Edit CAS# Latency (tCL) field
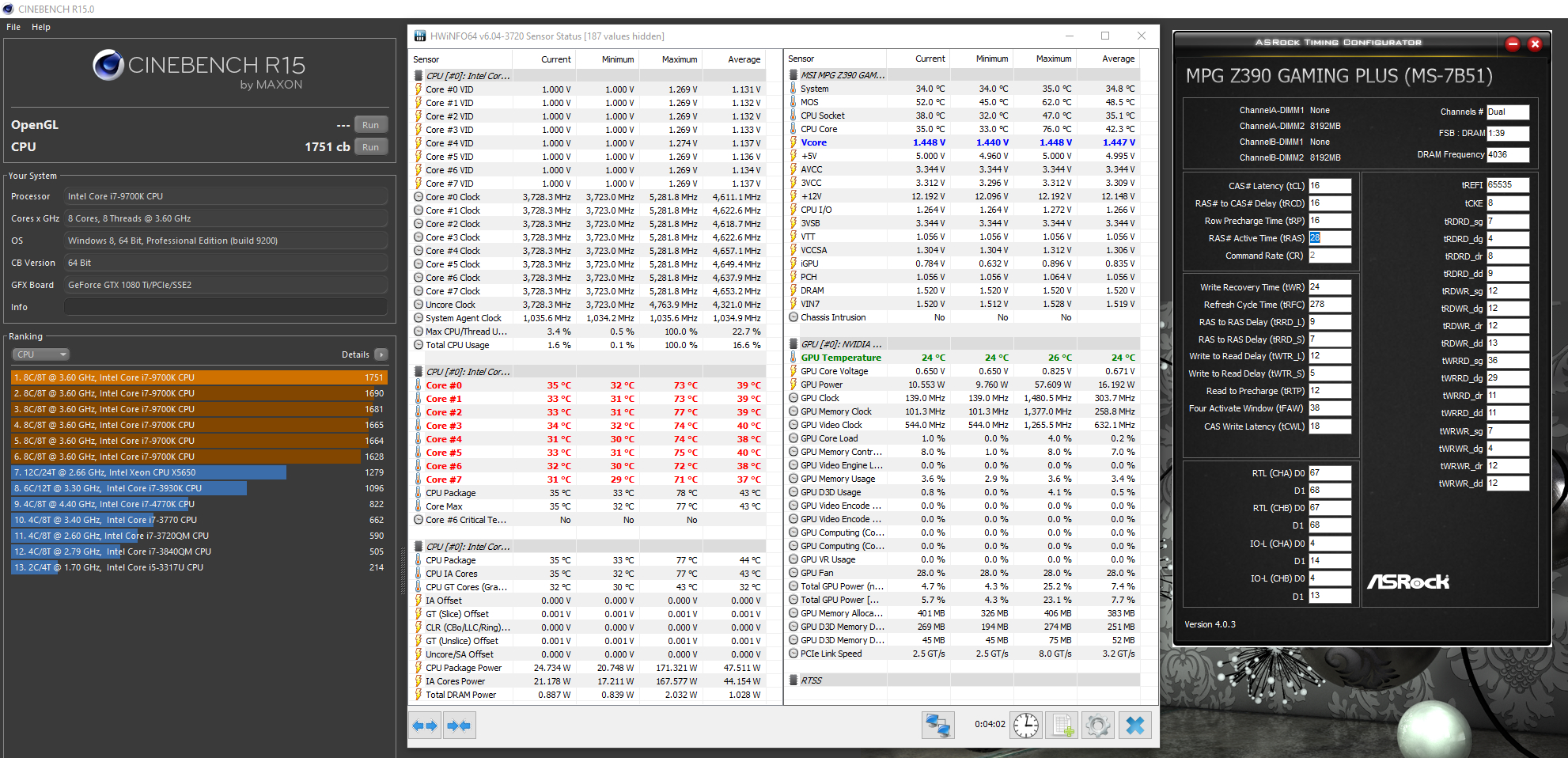 tap(1330, 186)
